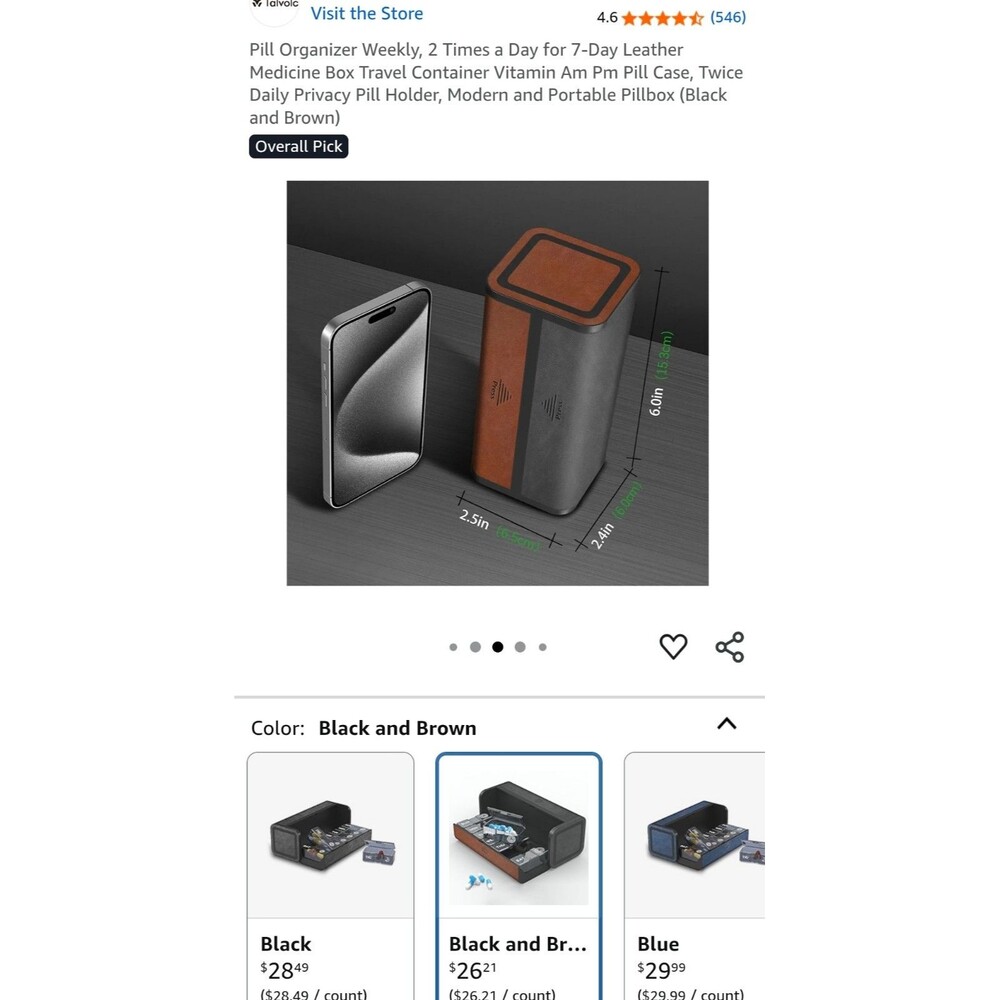Open the Visit the Store link
The width and height of the screenshot is (1000, 1000).
(367, 13)
